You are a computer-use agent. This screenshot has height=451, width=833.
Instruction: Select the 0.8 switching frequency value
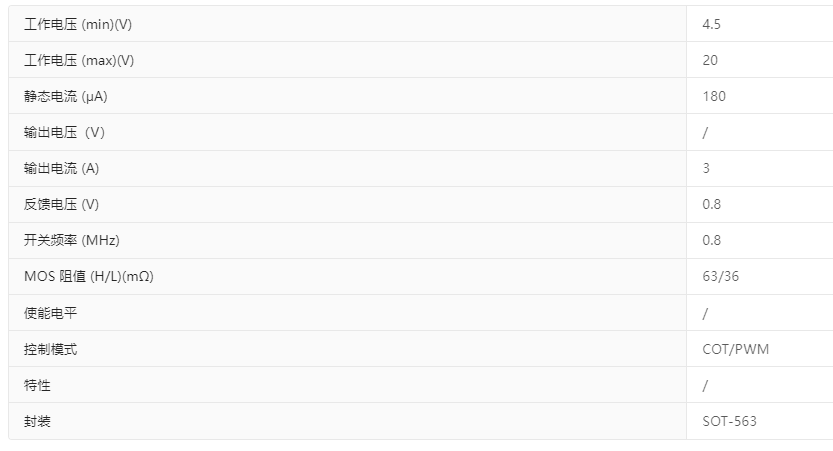(x=712, y=240)
